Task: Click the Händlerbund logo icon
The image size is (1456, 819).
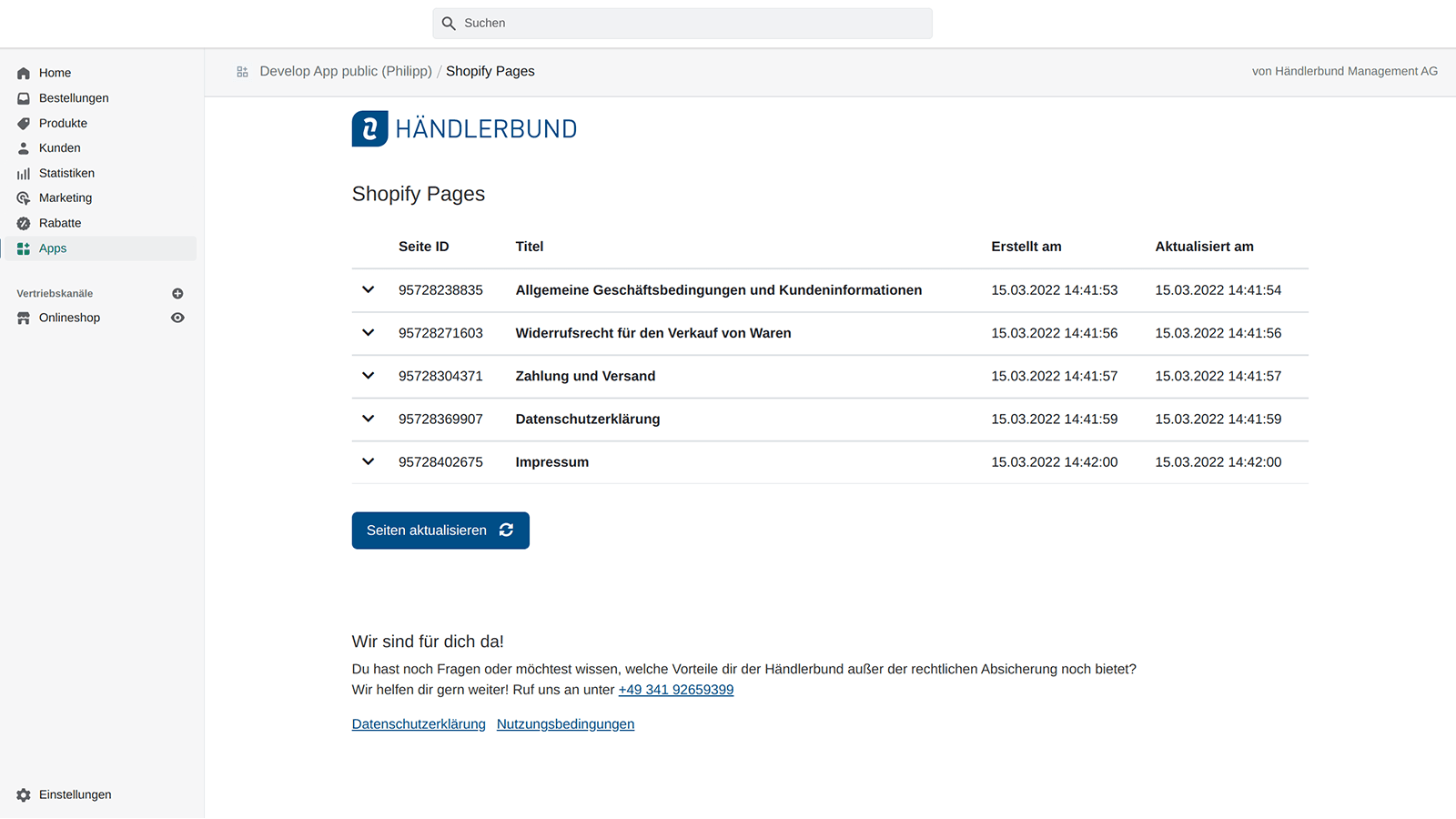Action: tap(369, 128)
